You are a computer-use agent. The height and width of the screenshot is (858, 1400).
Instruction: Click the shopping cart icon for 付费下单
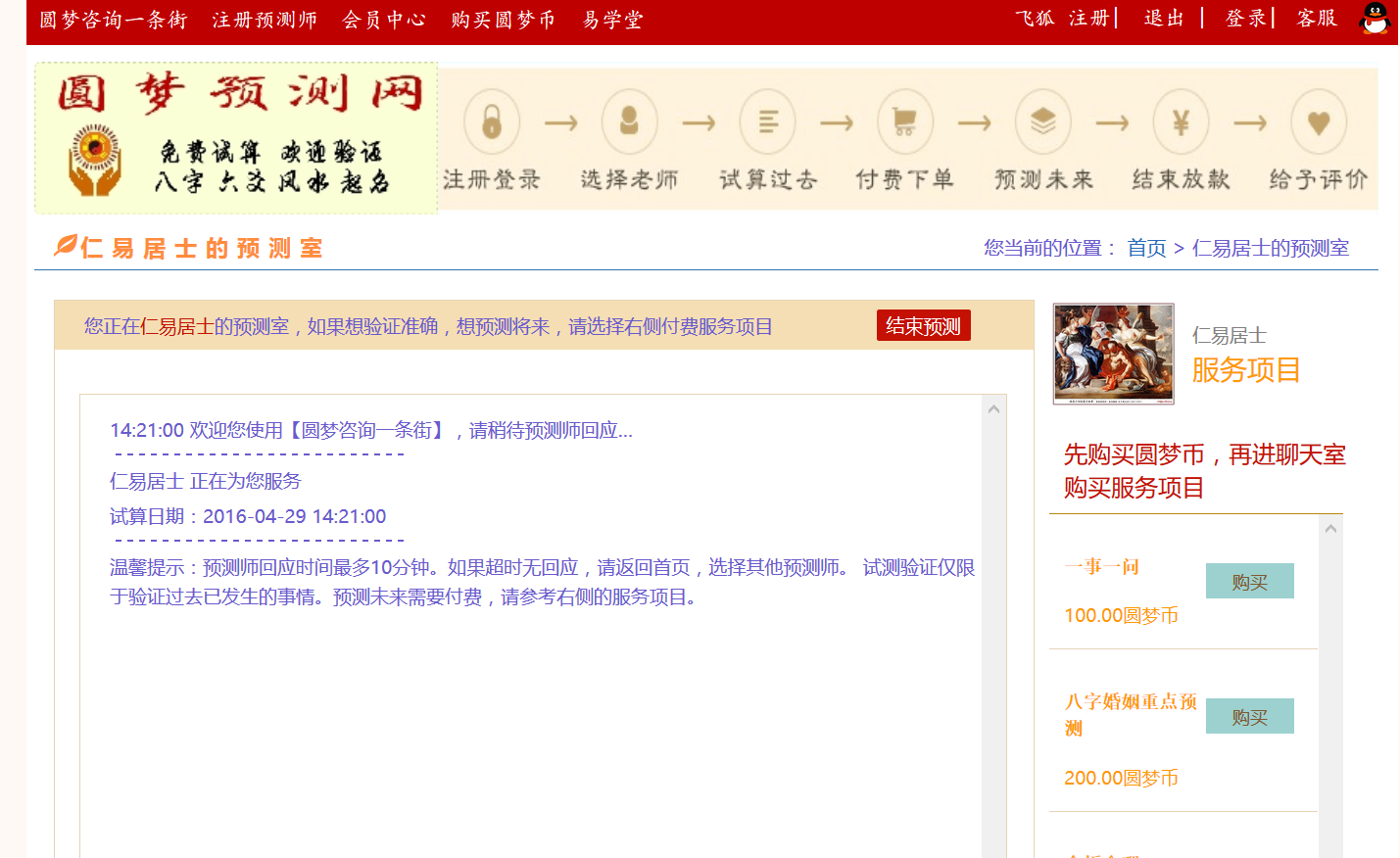click(x=905, y=121)
